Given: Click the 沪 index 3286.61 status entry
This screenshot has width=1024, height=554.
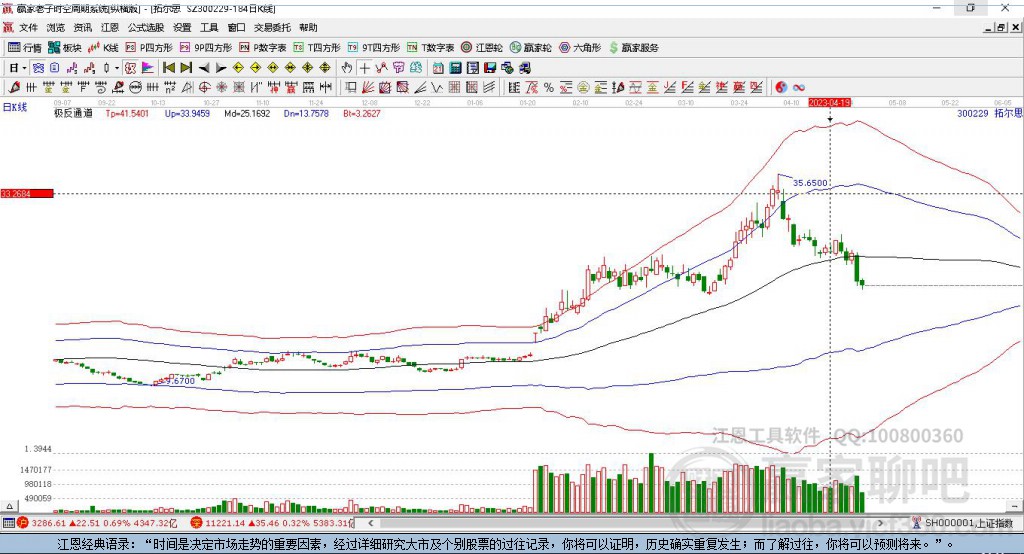Looking at the screenshot, I should click(x=97, y=523).
